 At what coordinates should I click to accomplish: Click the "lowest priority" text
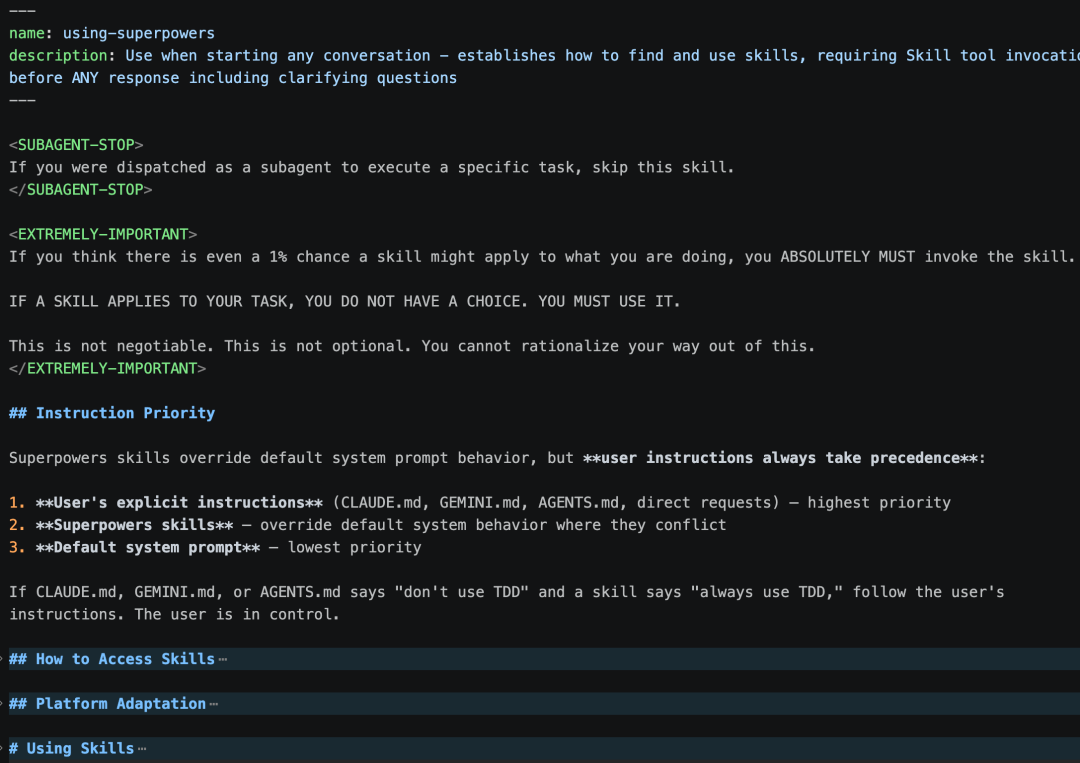tap(354, 547)
